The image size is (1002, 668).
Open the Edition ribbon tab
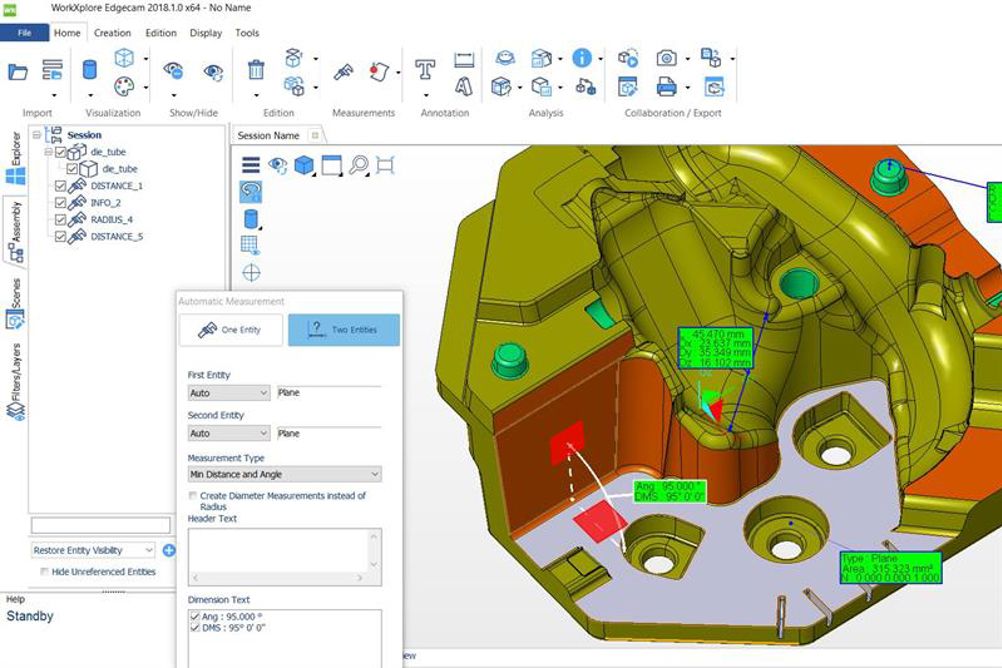pyautogui.click(x=161, y=33)
